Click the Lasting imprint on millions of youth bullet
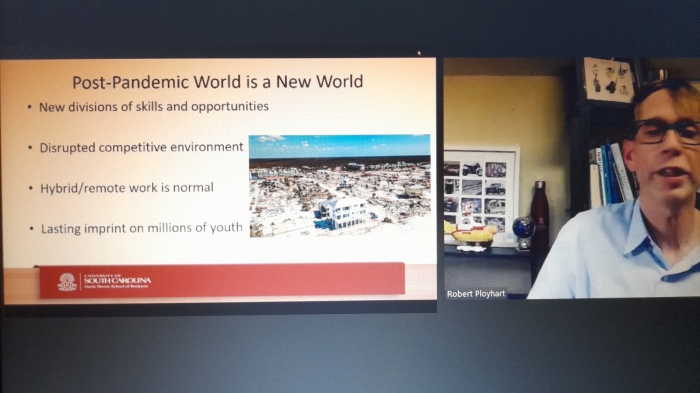Viewport: 700px width, 393px height. tap(142, 228)
